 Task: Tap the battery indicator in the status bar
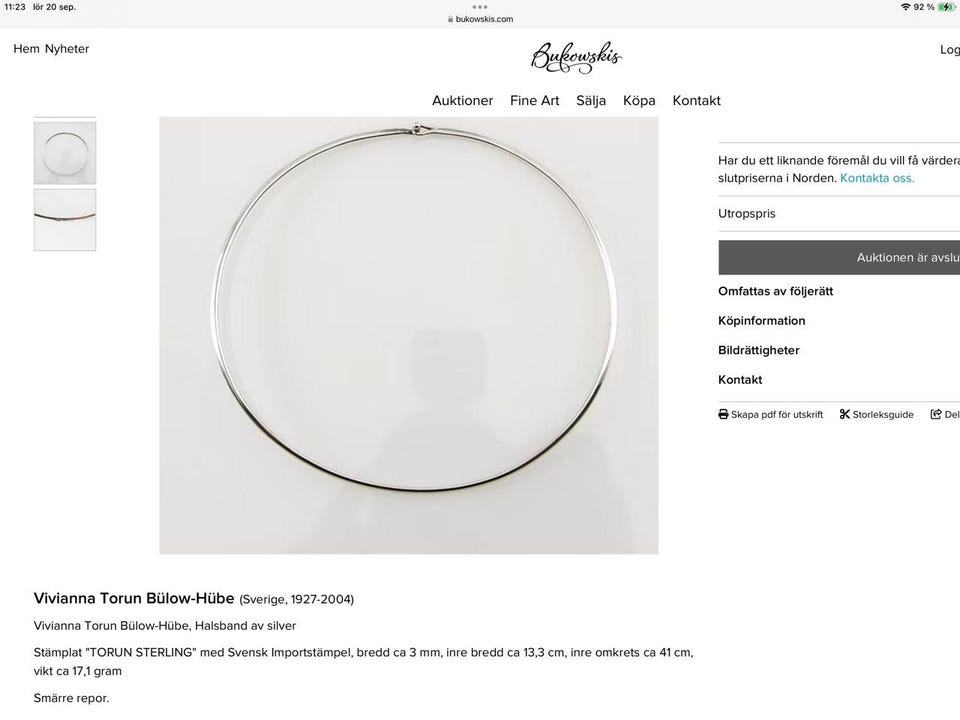click(x=944, y=6)
